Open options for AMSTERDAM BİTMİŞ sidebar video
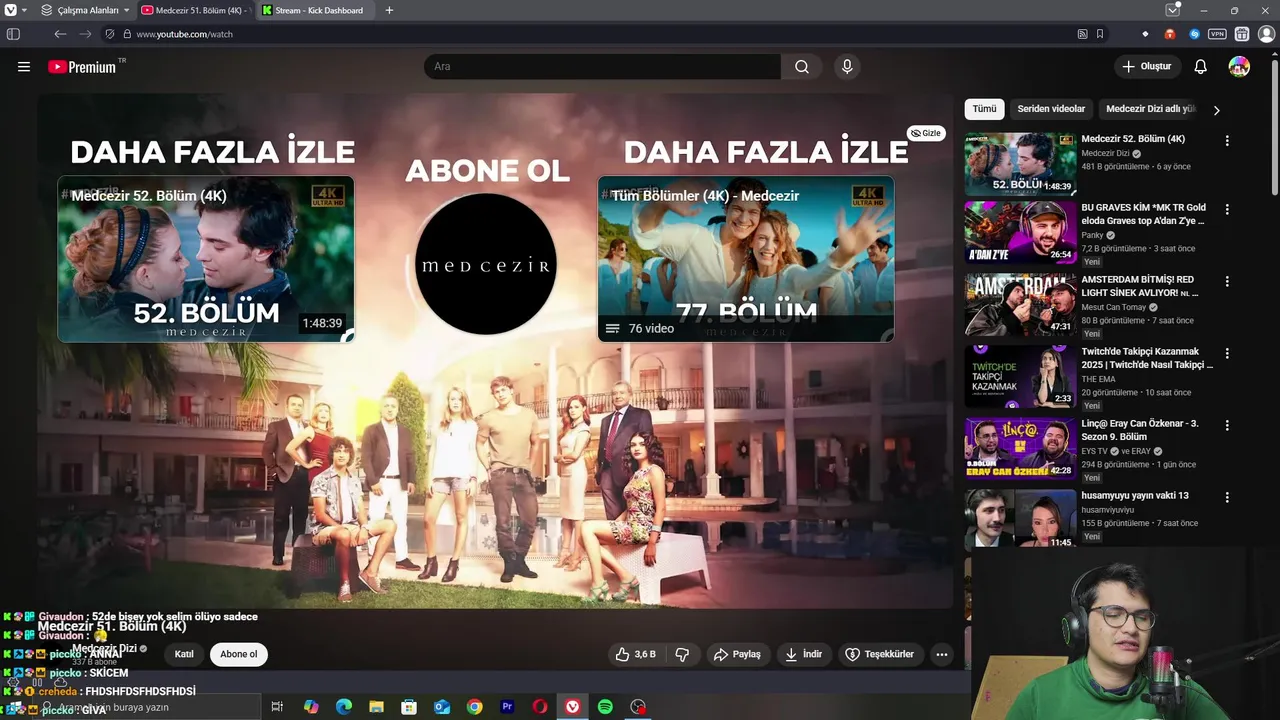The image size is (1280, 720). [x=1227, y=282]
